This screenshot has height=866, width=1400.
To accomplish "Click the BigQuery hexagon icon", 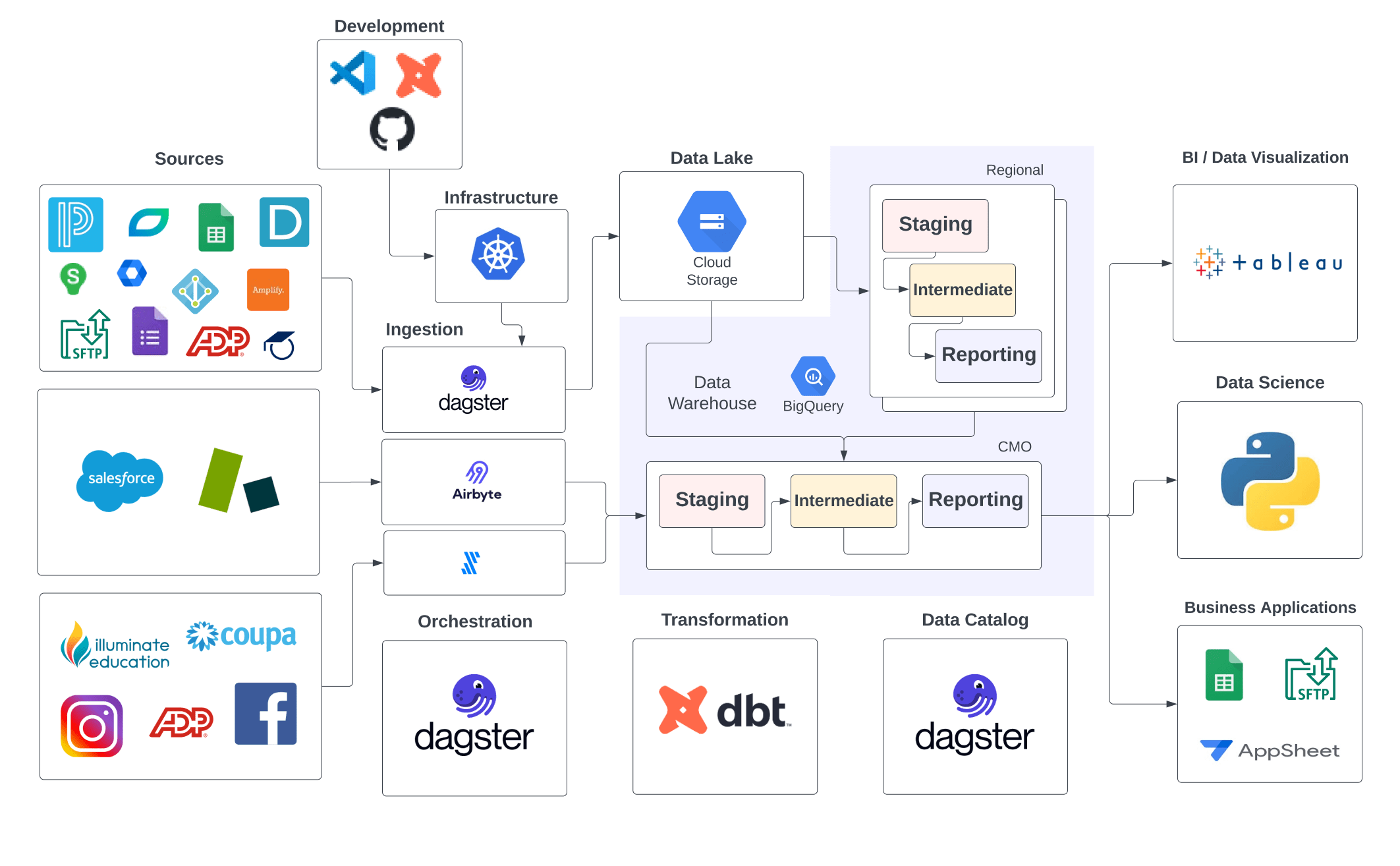I will (814, 376).
